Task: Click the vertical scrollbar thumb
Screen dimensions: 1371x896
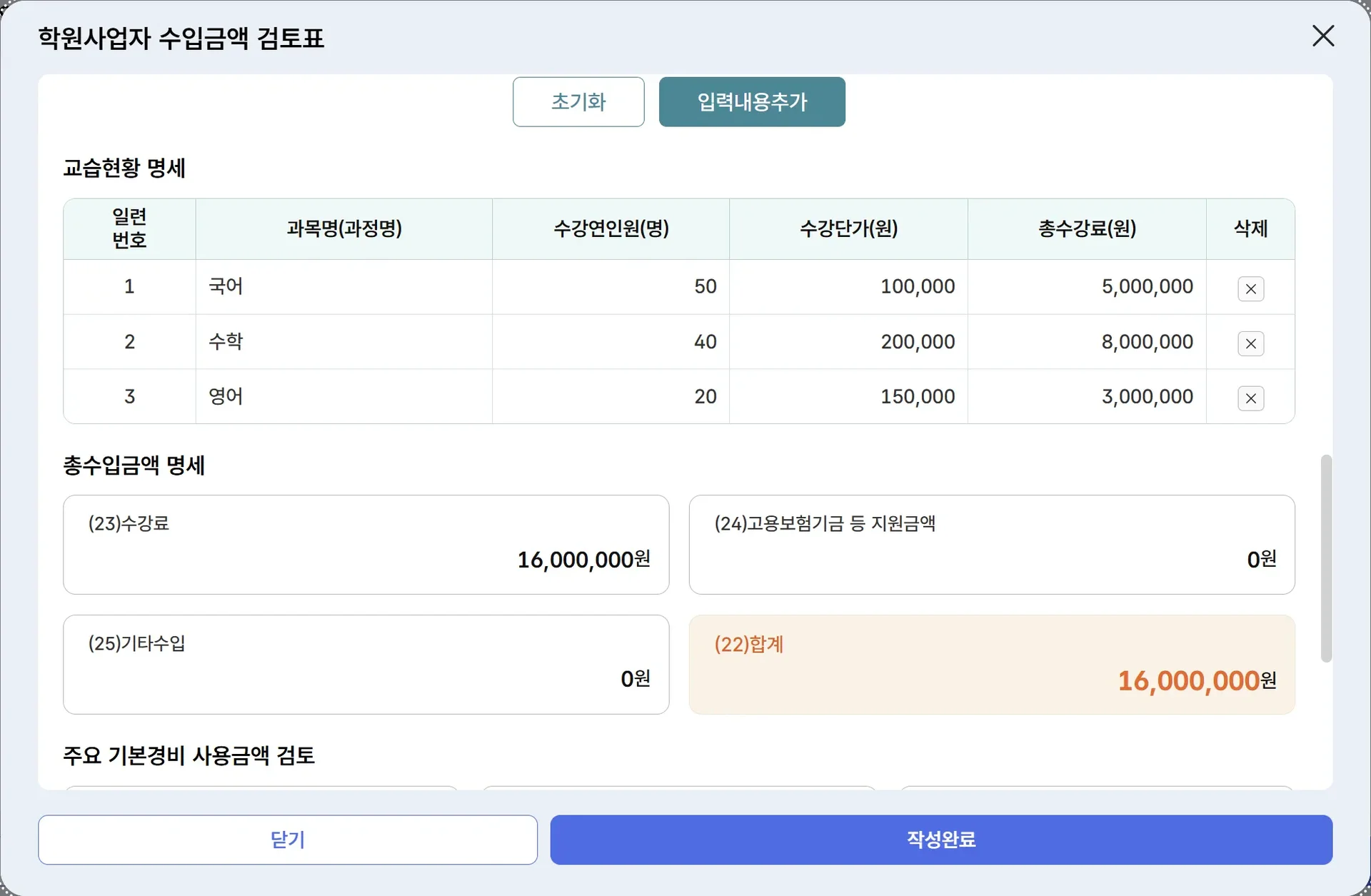Action: (1326, 558)
